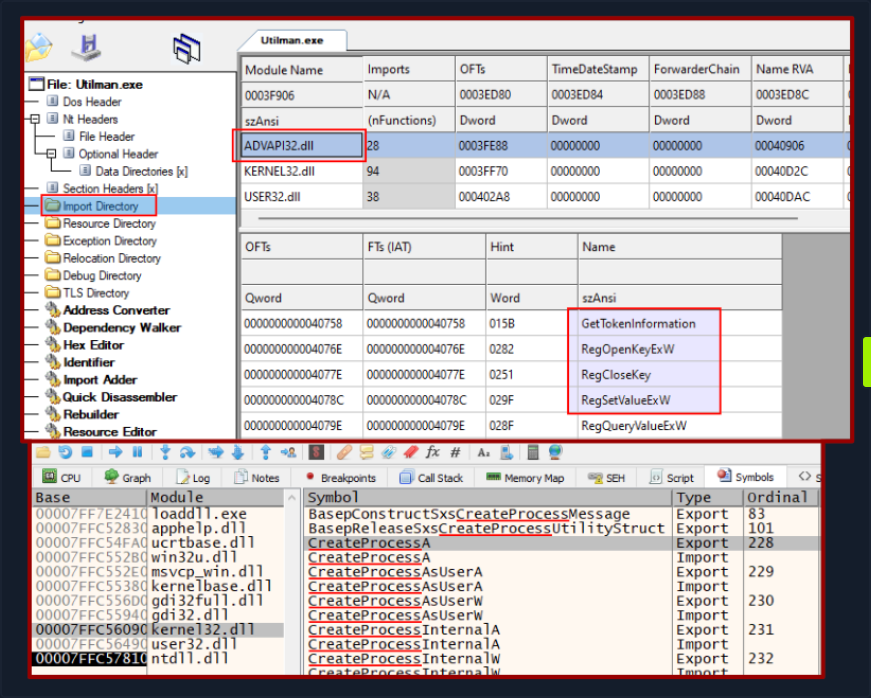Click the patches bandage icon in x64dbg

(x=344, y=452)
